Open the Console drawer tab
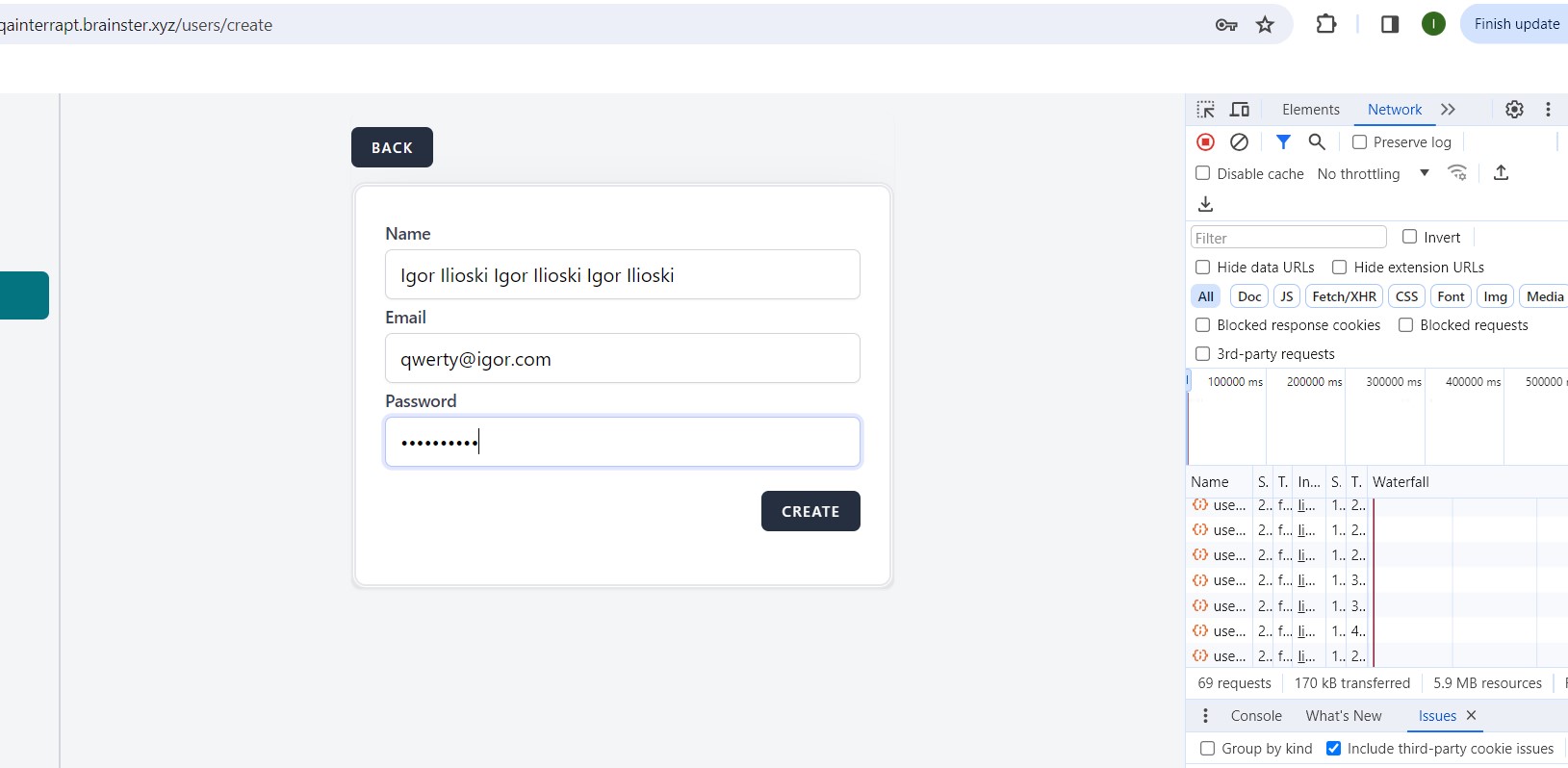The height and width of the screenshot is (768, 1568). [1256, 716]
